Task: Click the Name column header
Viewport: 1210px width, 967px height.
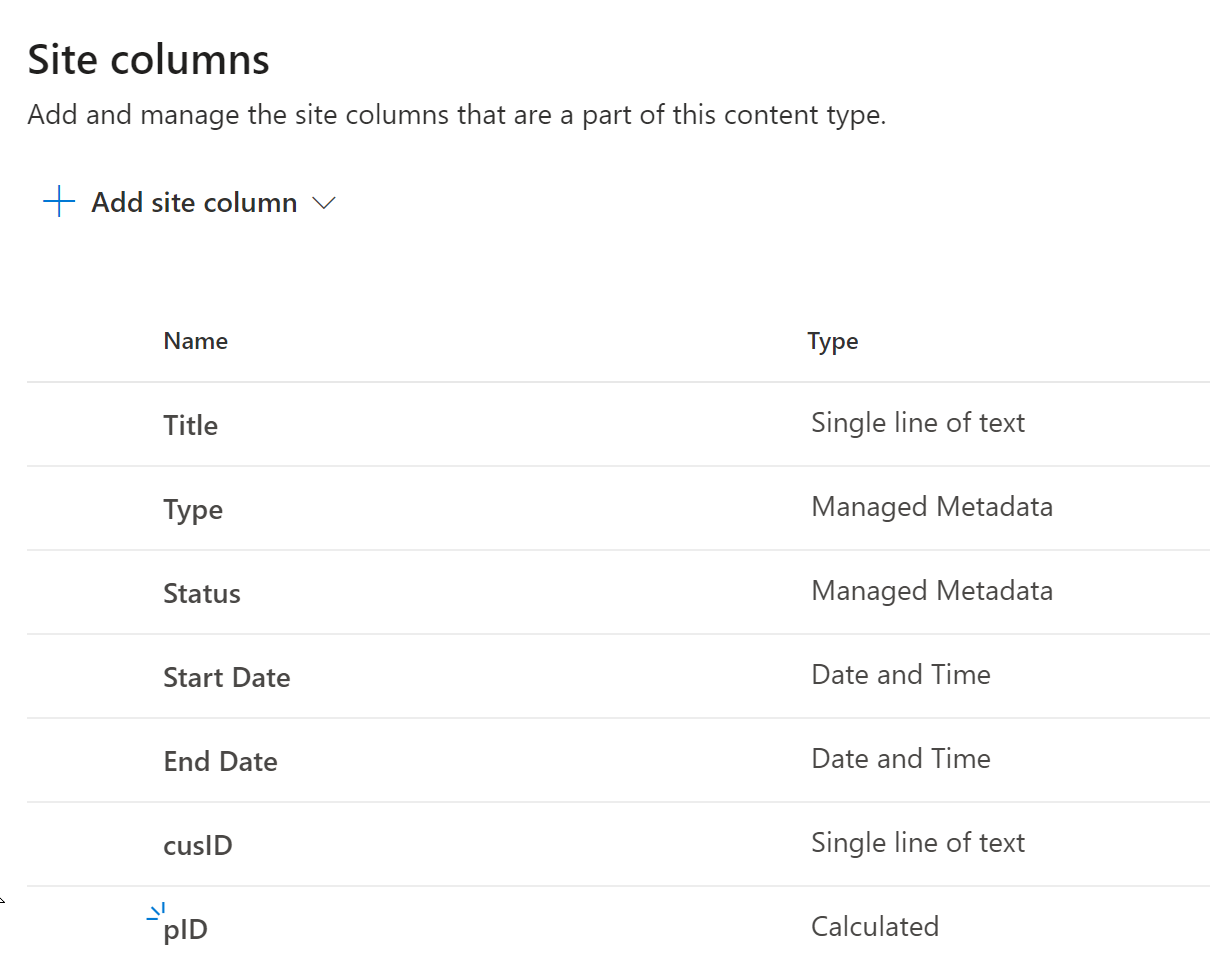Action: [x=195, y=340]
